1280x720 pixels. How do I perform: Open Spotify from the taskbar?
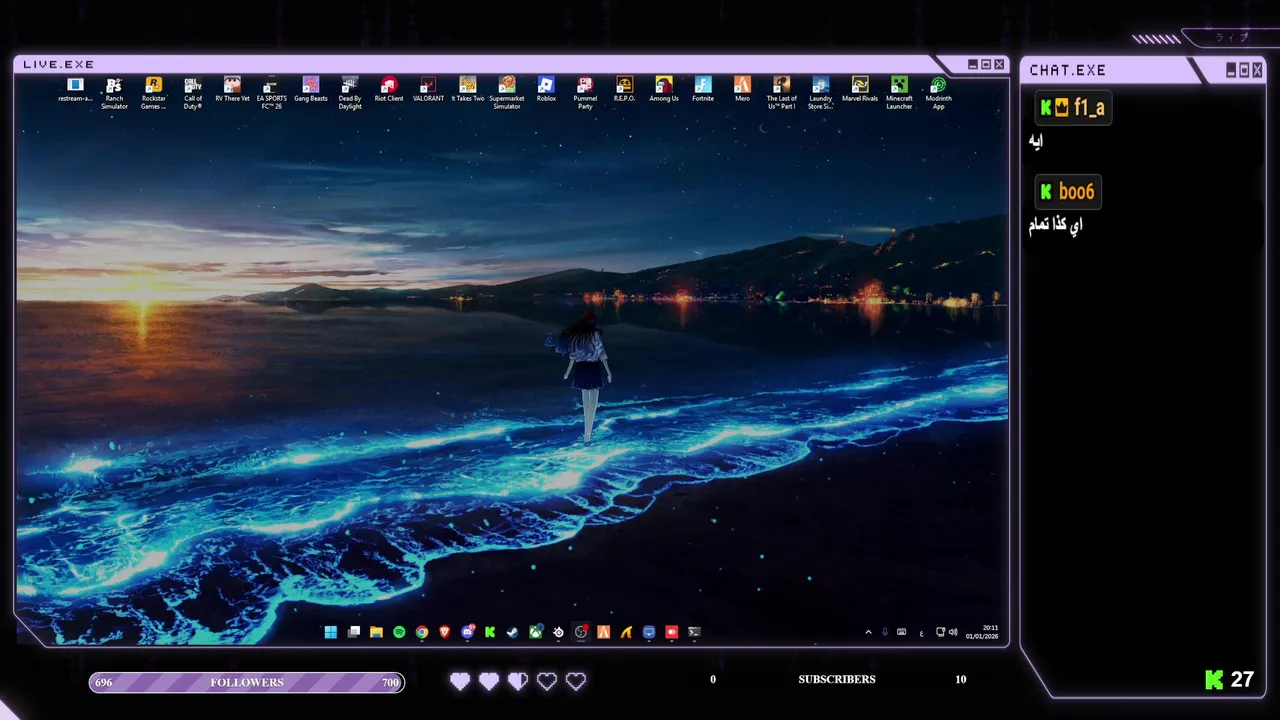click(399, 632)
